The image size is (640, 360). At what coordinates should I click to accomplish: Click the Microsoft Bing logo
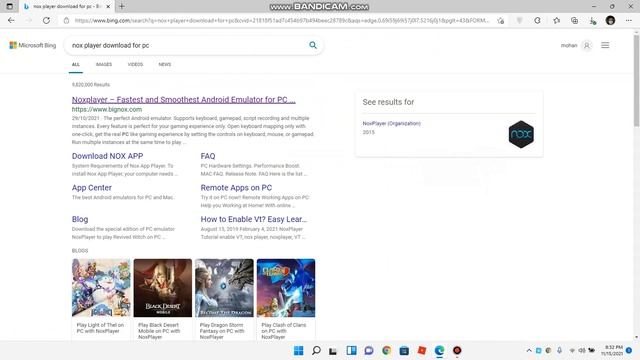pyautogui.click(x=33, y=45)
